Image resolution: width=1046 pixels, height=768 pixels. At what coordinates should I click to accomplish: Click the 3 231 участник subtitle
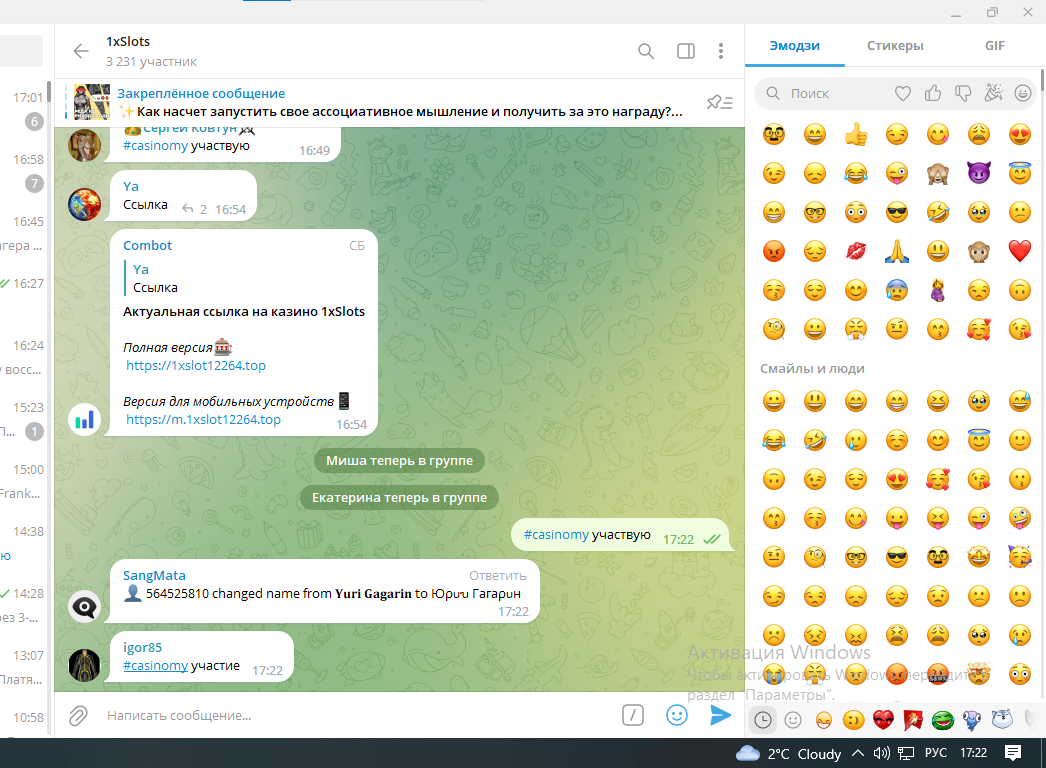[151, 61]
